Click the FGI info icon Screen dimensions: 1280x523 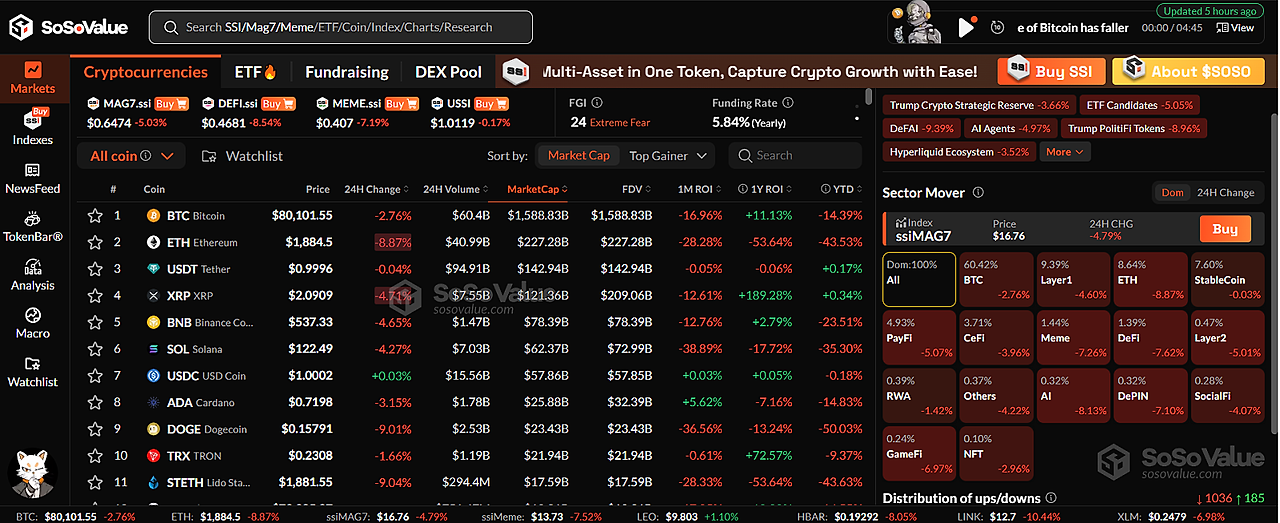coord(597,103)
